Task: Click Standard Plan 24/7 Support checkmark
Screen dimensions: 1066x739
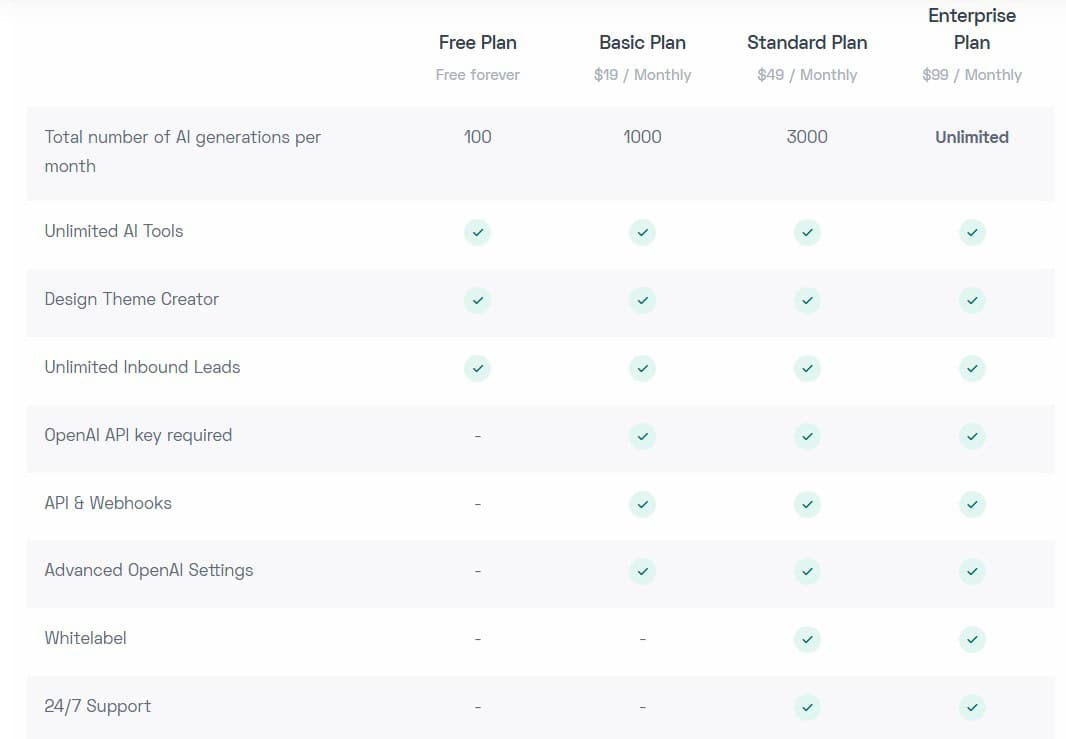Action: pyautogui.click(x=807, y=707)
